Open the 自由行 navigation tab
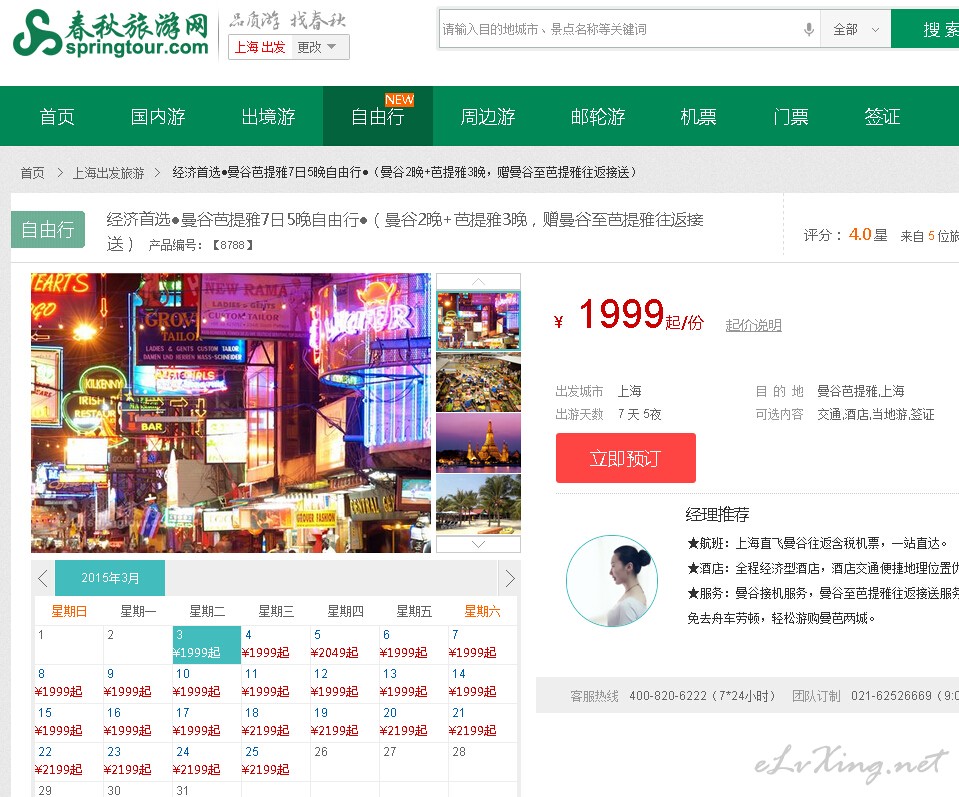 pyautogui.click(x=377, y=117)
